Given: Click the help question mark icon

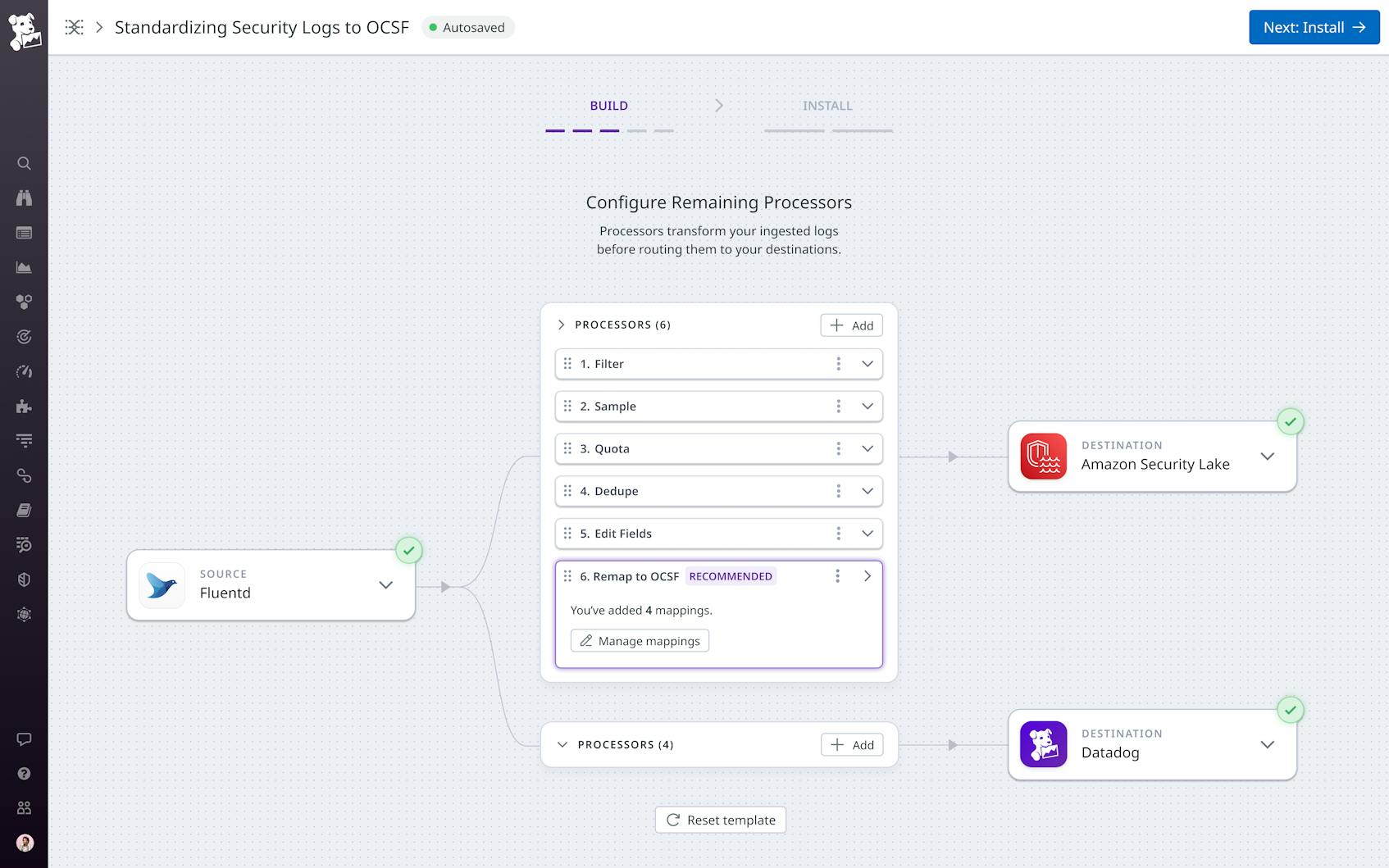Looking at the screenshot, I should [24, 773].
